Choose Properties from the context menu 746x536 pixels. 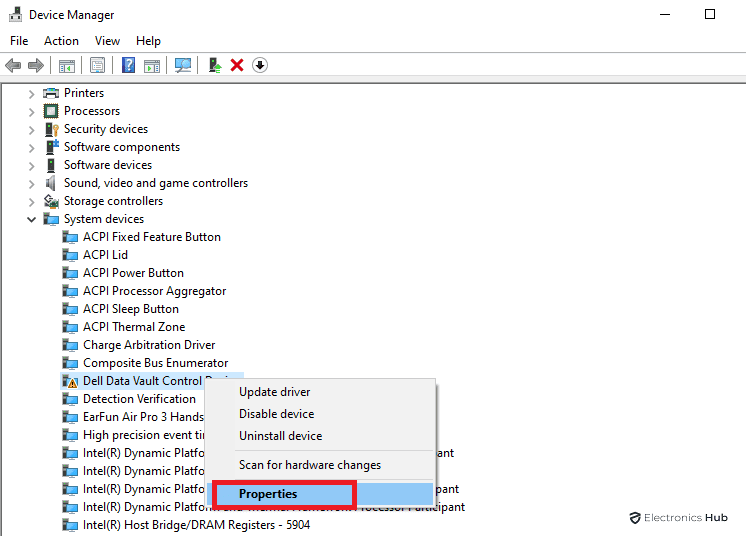[268, 494]
